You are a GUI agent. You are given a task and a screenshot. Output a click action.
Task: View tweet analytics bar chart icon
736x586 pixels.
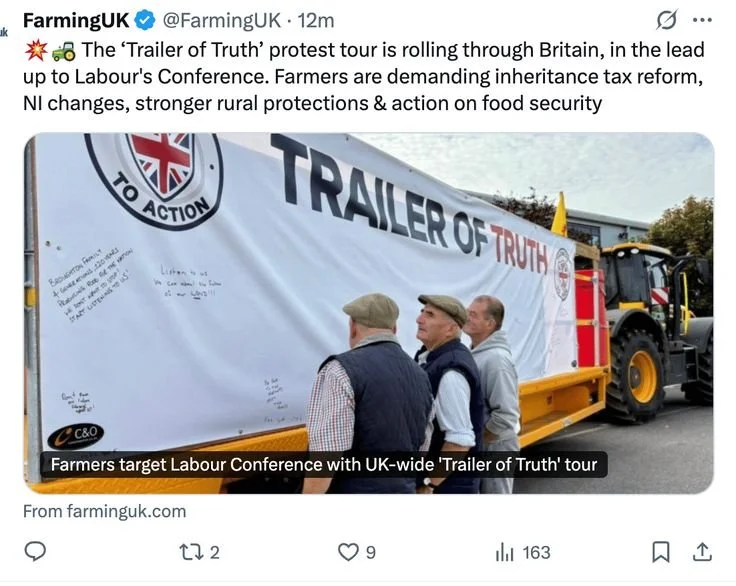point(505,552)
